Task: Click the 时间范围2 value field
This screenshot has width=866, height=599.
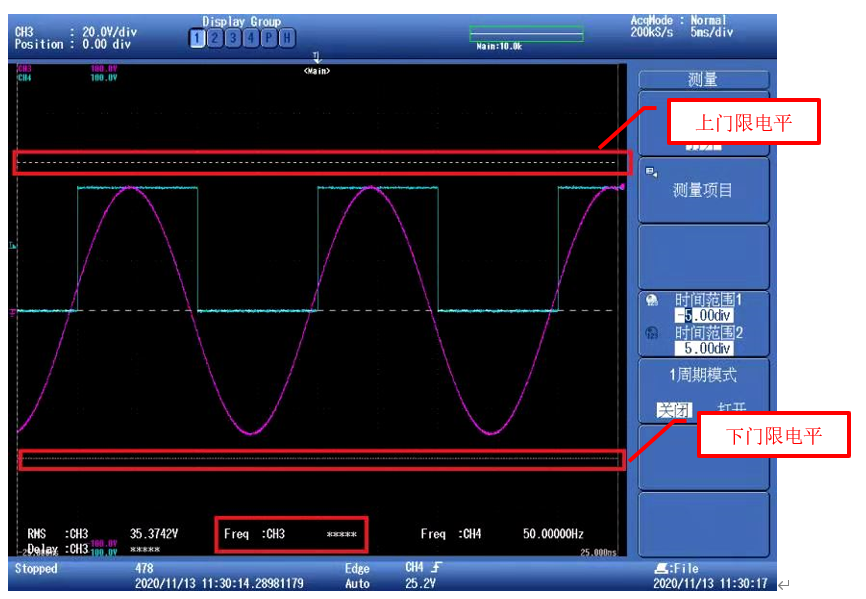Action: tap(703, 349)
